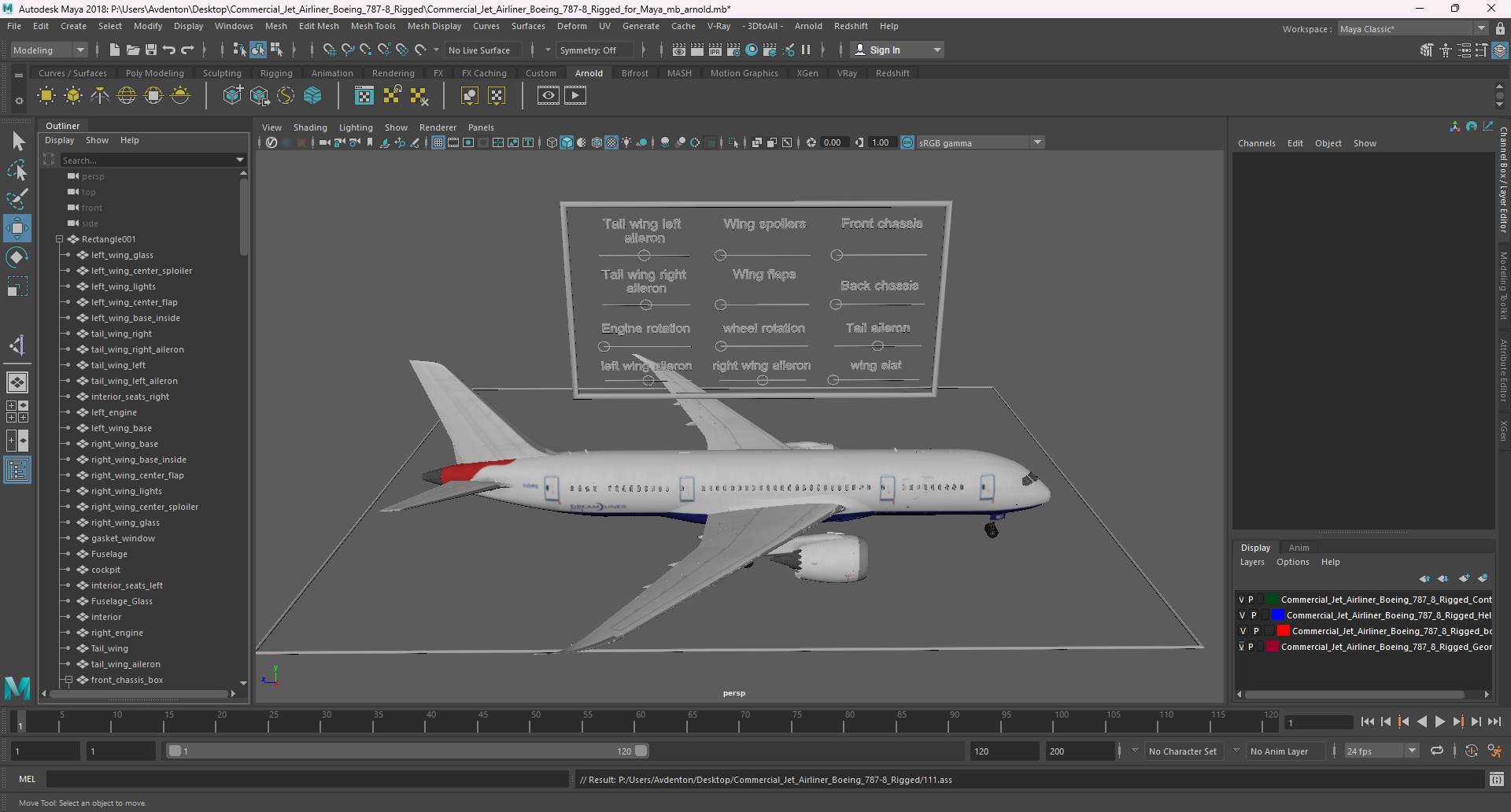Image resolution: width=1511 pixels, height=812 pixels.
Task: Switch to the Poly Modeling shelf tab
Action: pyautogui.click(x=155, y=73)
